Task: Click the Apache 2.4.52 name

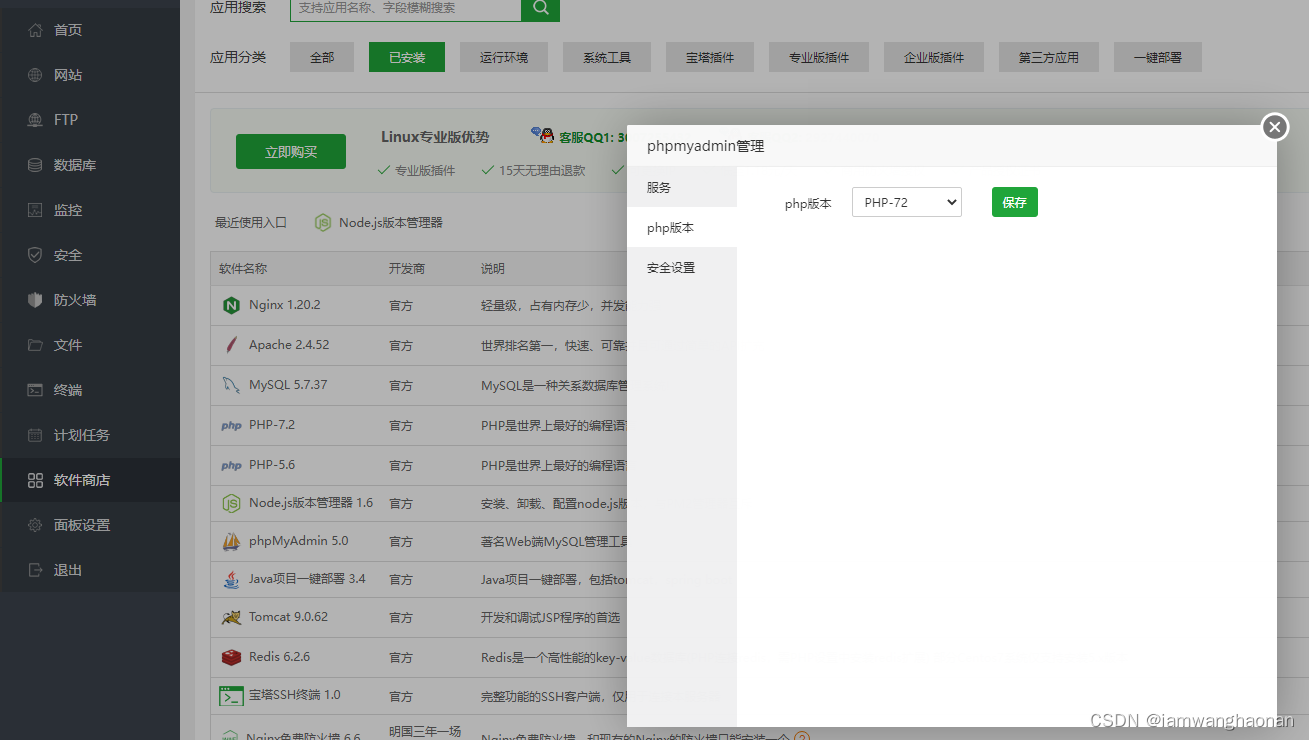Action: coord(289,344)
